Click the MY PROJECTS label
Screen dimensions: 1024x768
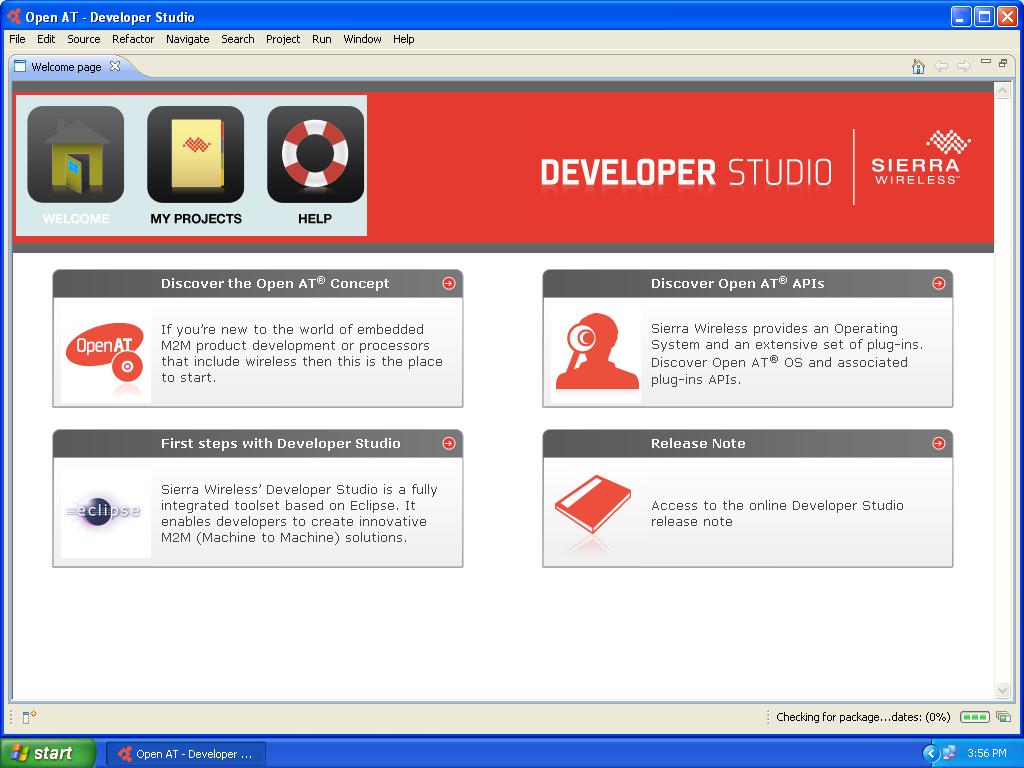pos(196,219)
